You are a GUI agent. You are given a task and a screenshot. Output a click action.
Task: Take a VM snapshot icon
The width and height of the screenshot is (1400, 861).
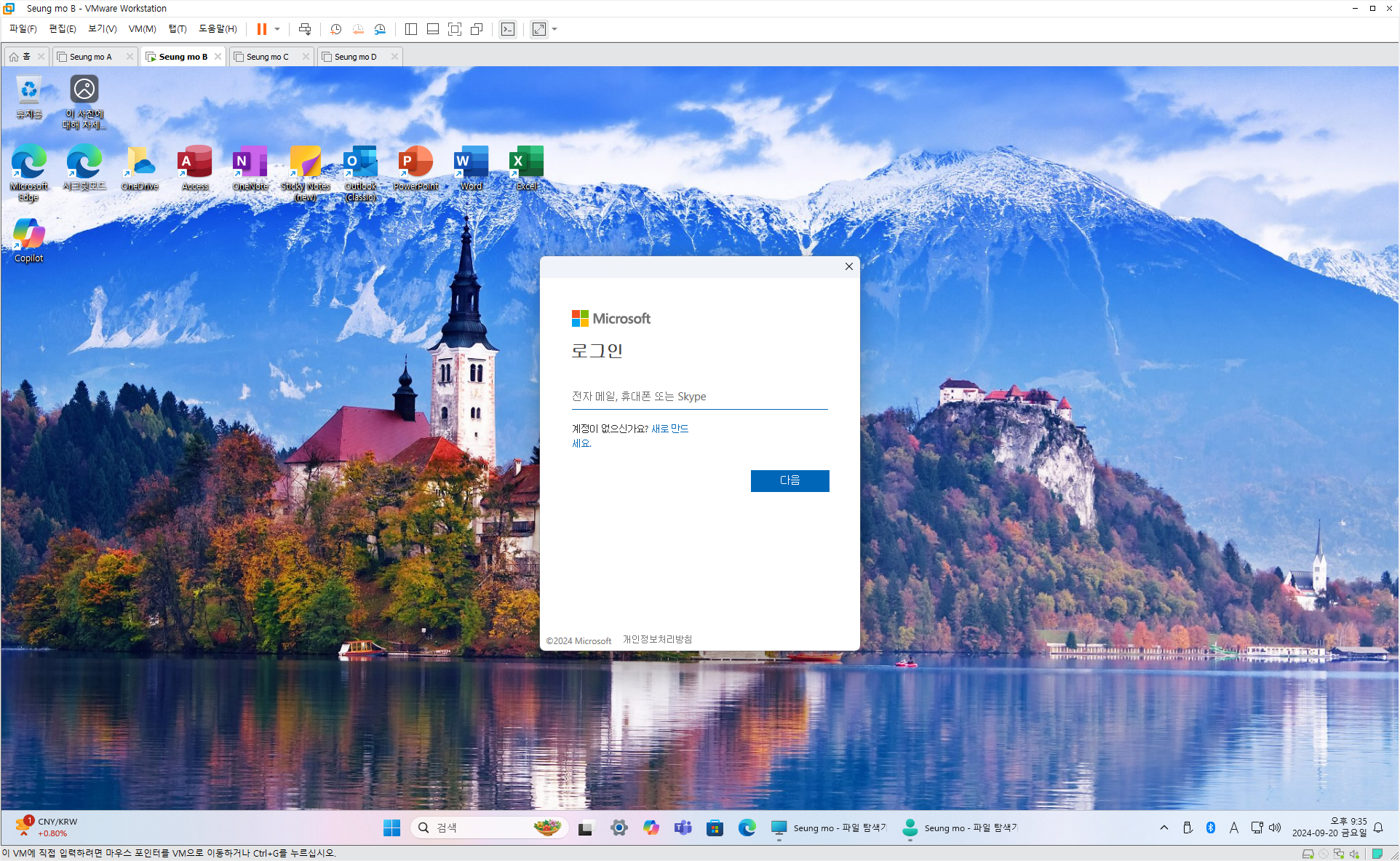(335, 29)
